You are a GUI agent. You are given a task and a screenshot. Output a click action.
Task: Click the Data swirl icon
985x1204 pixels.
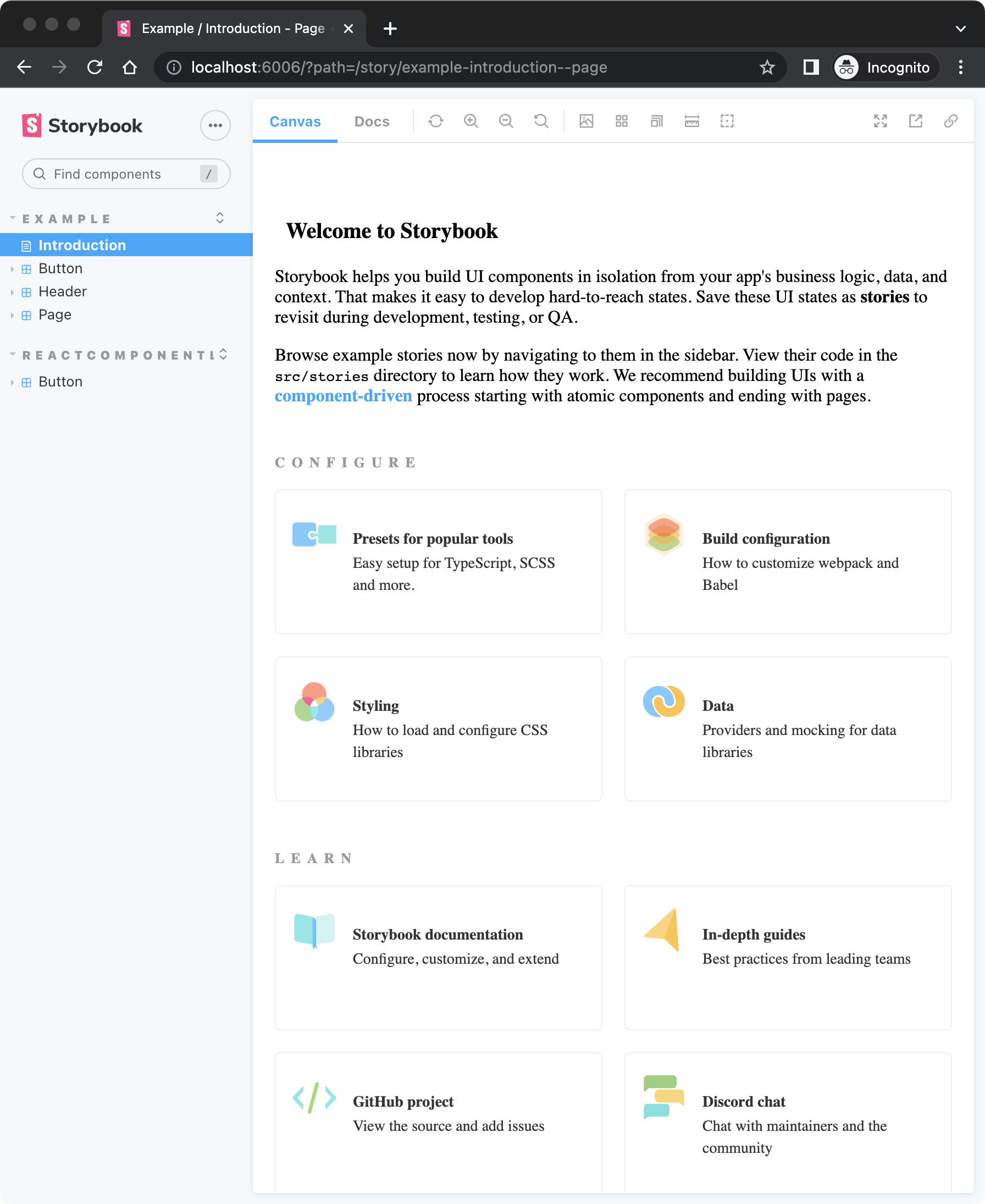pyautogui.click(x=664, y=702)
